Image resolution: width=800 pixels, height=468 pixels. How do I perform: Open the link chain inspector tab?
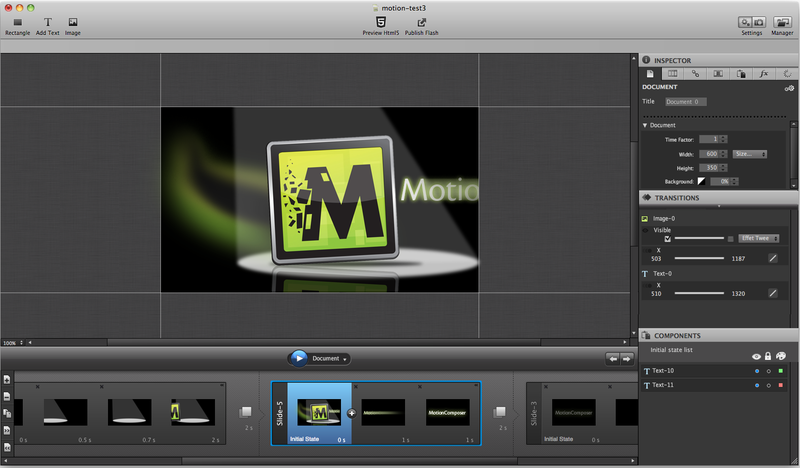[x=695, y=74]
